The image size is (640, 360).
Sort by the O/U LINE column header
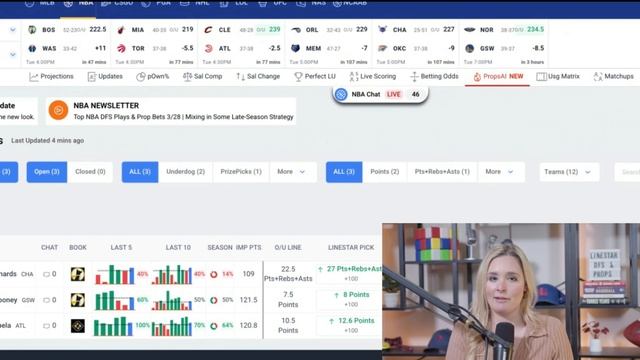pos(288,247)
